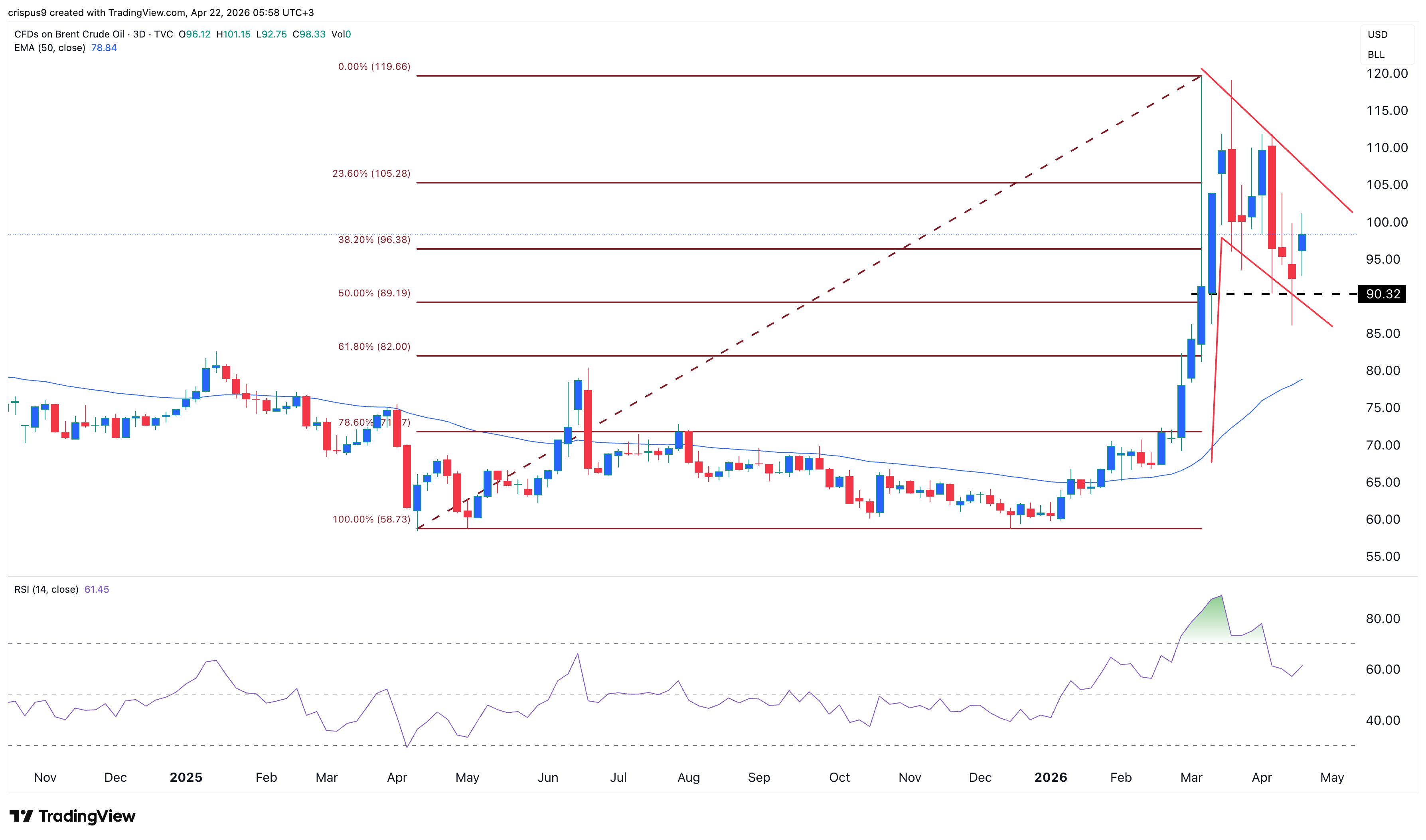The width and height of the screenshot is (1426, 840).
Task: Click the Vol indicator value
Action: point(342,34)
